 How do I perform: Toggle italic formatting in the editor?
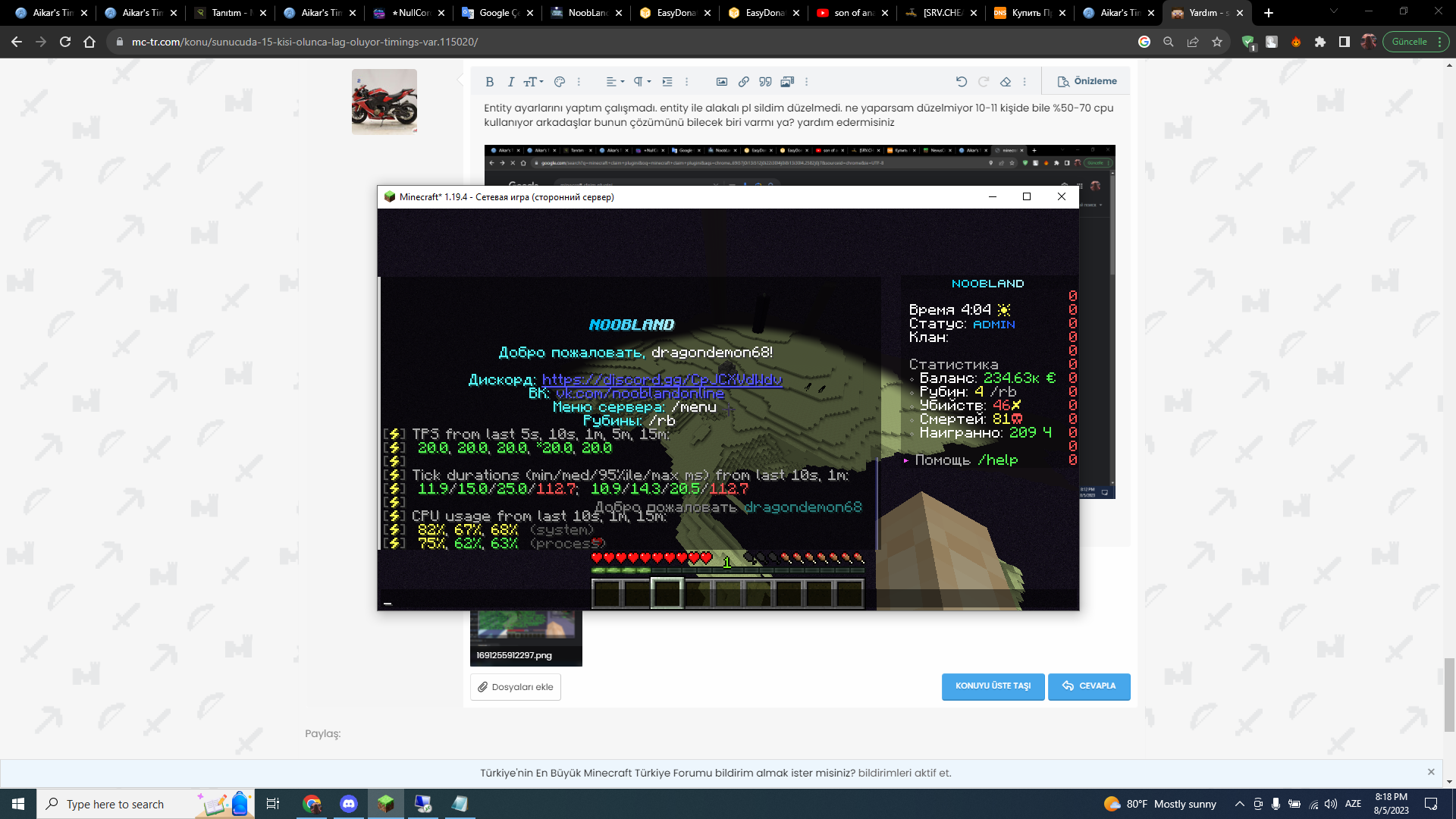(x=510, y=82)
